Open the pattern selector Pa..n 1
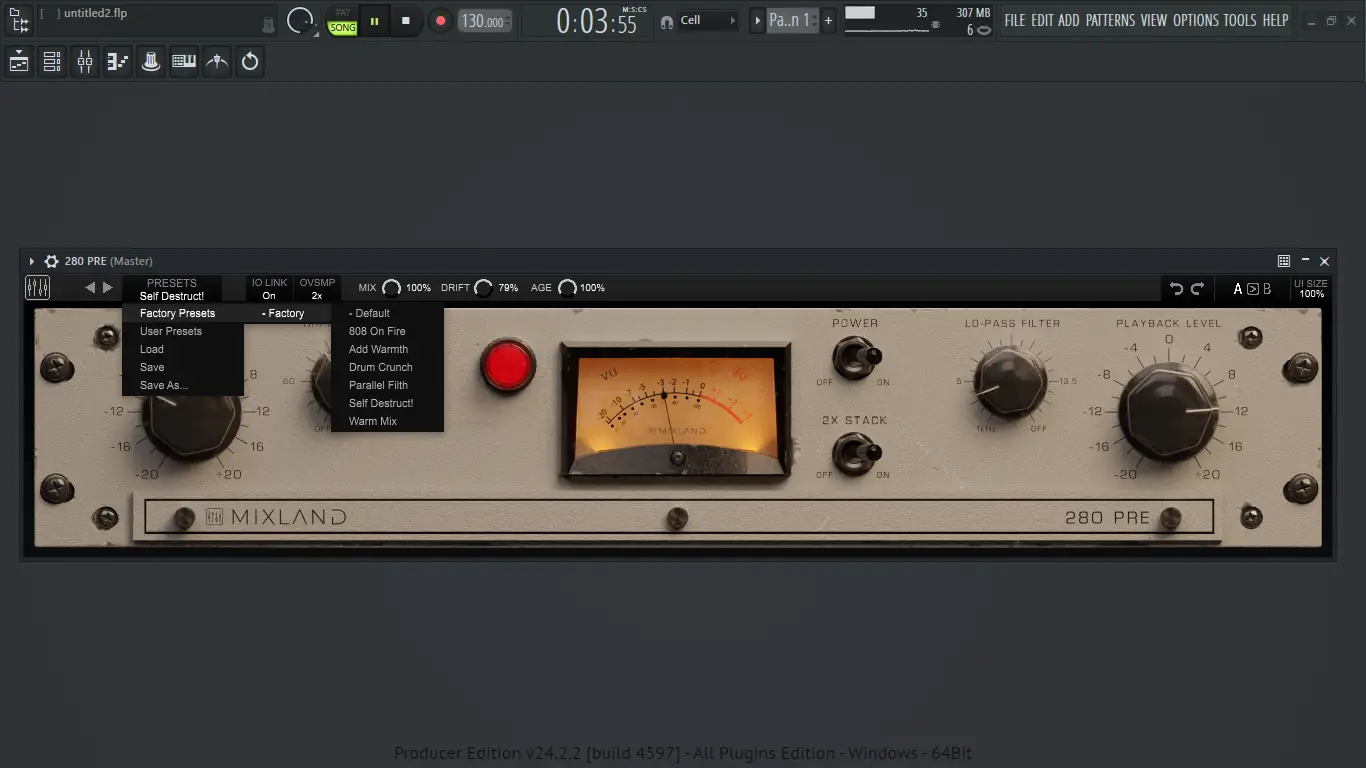The width and height of the screenshot is (1366, 768). (792, 20)
